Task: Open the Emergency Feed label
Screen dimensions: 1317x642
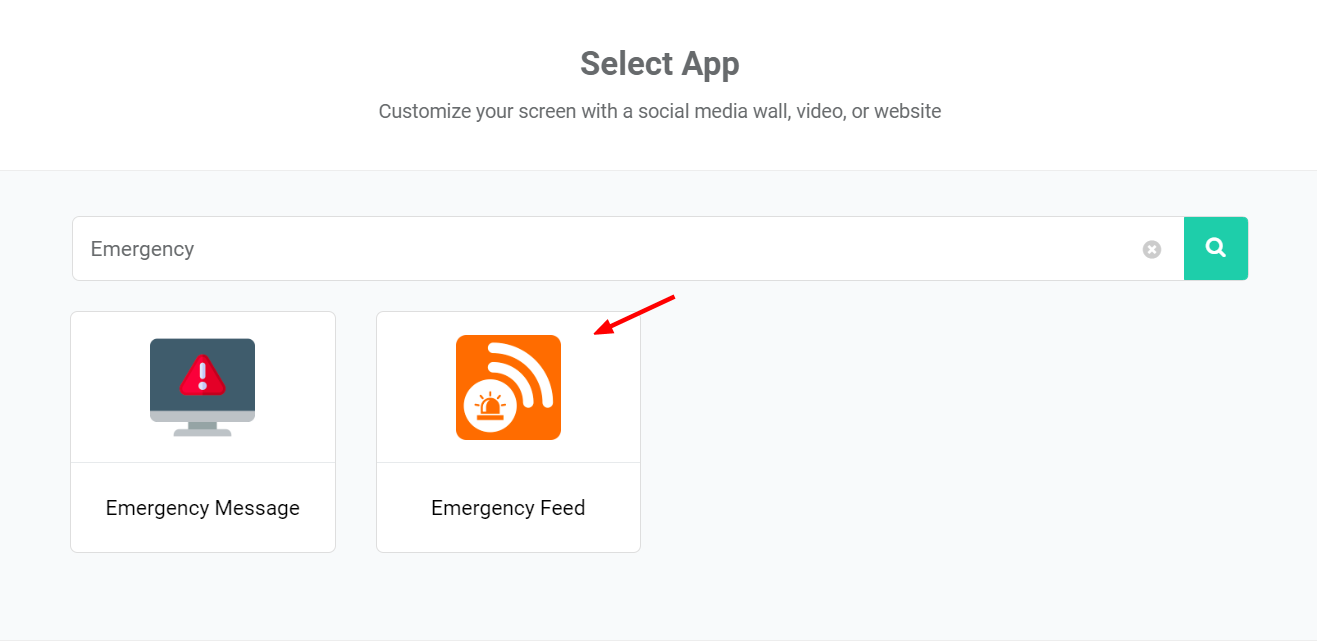Action: pos(508,508)
